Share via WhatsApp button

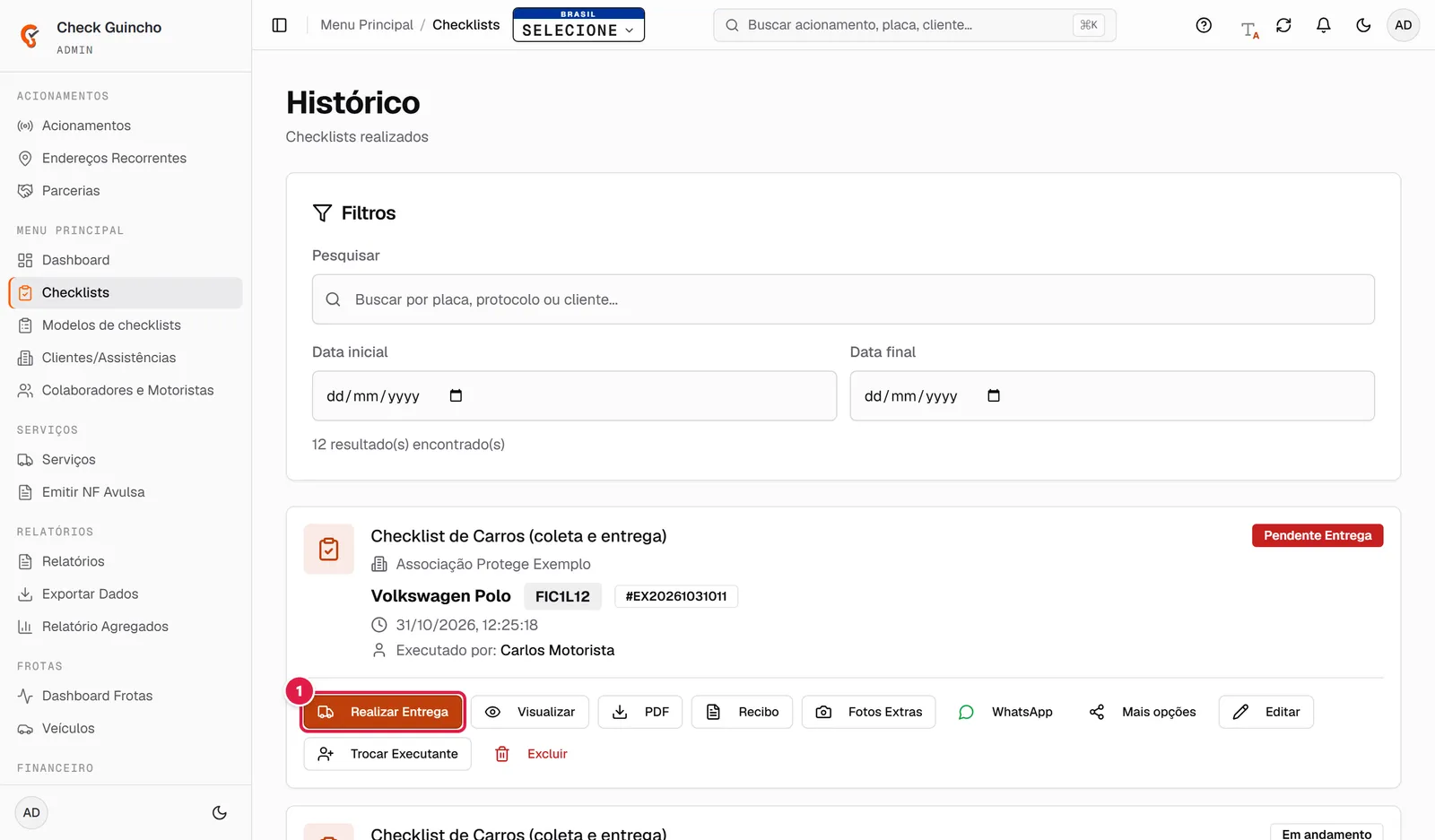pyautogui.click(x=1005, y=712)
